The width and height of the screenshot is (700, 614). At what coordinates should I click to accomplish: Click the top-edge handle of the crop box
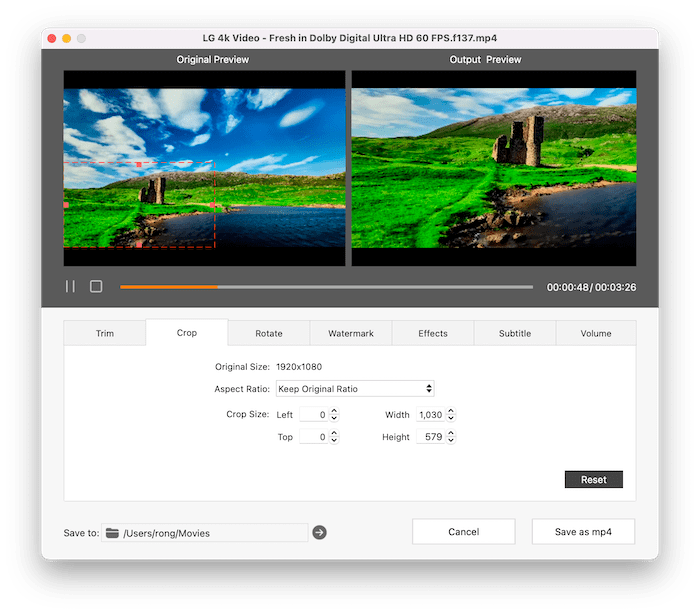pos(138,163)
